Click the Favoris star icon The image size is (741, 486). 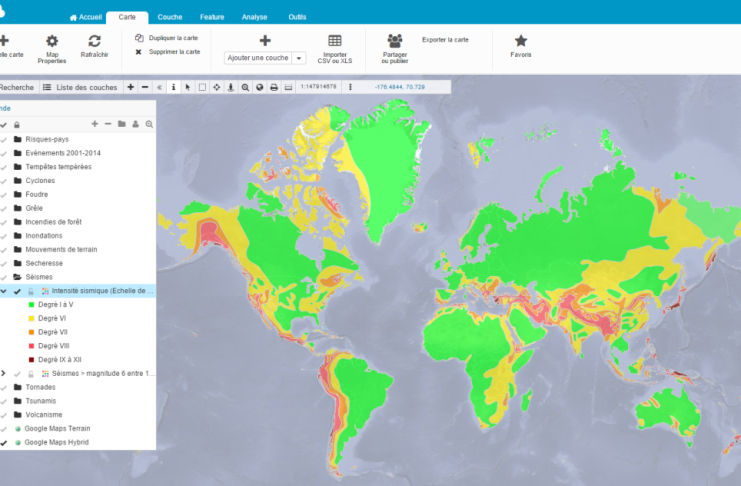(520, 41)
